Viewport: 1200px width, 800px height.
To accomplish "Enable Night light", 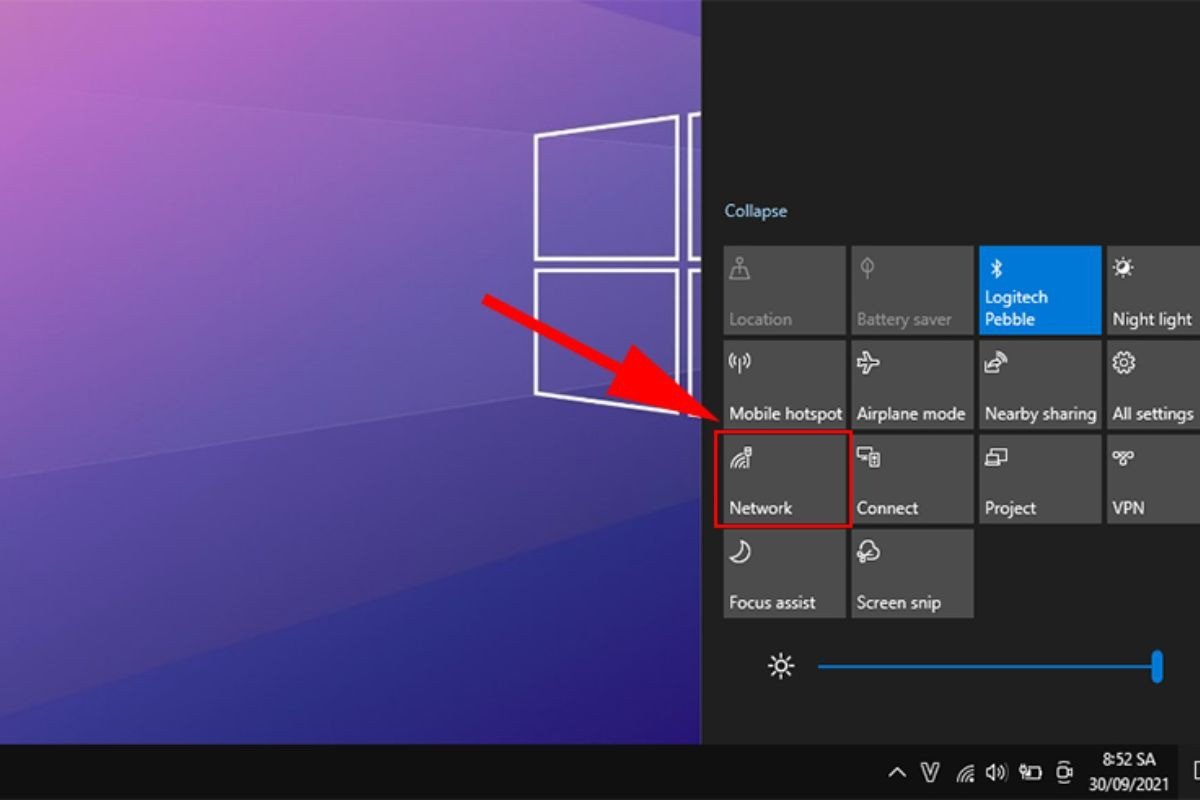I will point(1152,290).
